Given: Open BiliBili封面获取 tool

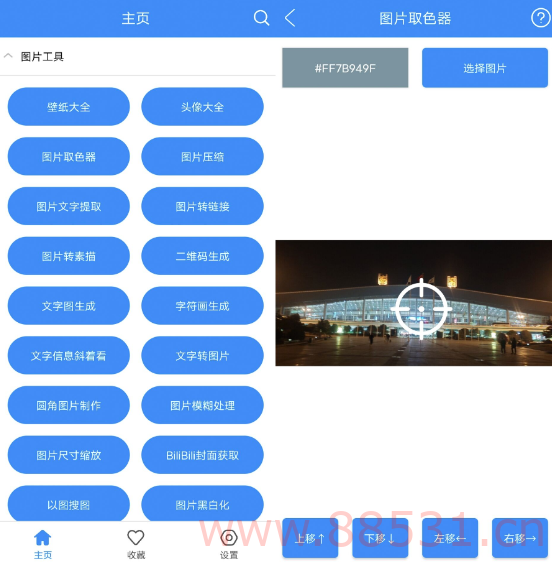Looking at the screenshot, I should pyautogui.click(x=202, y=455).
